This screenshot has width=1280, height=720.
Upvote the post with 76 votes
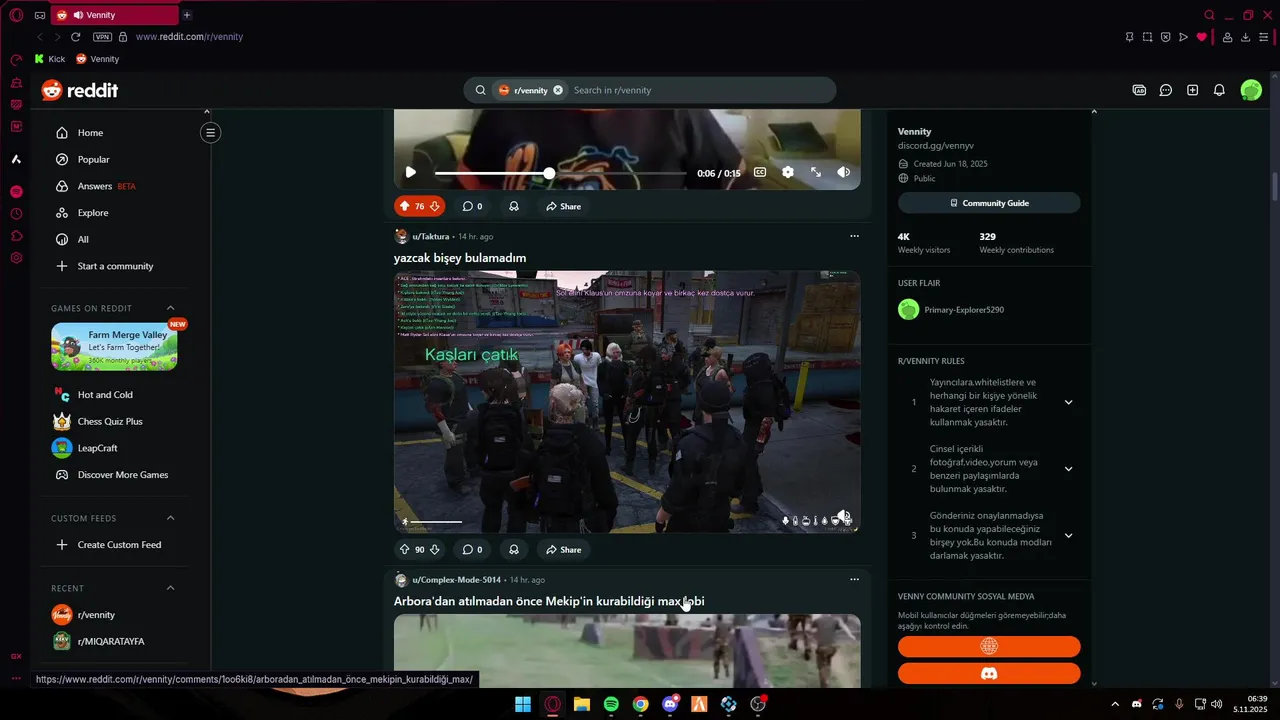tap(404, 206)
